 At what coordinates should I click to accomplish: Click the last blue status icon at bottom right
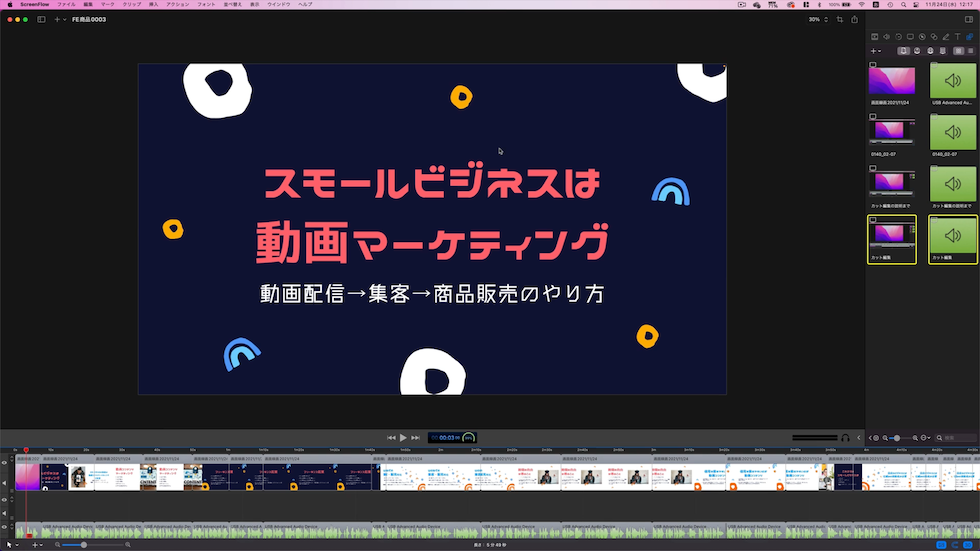click(x=968, y=545)
